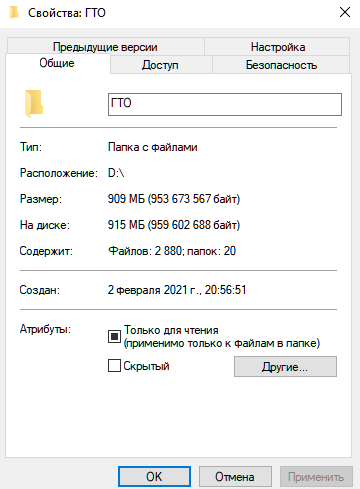Click the size value 909 МБ
The height and width of the screenshot is (489, 360).
tap(174, 199)
